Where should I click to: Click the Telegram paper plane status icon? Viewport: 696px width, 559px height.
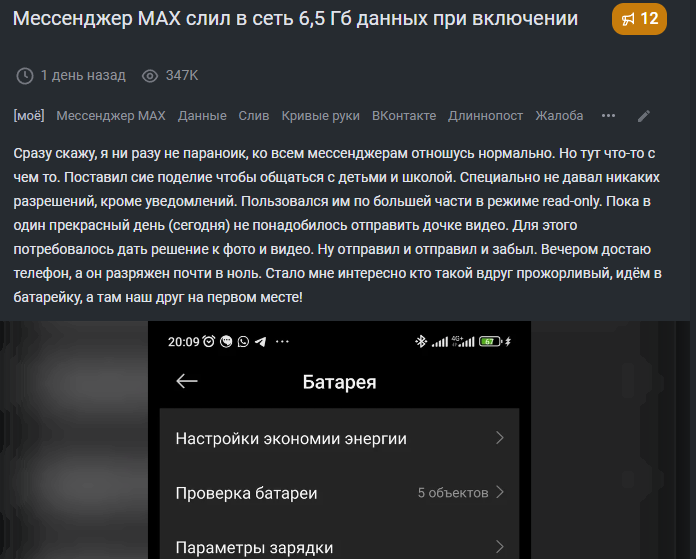[x=261, y=341]
